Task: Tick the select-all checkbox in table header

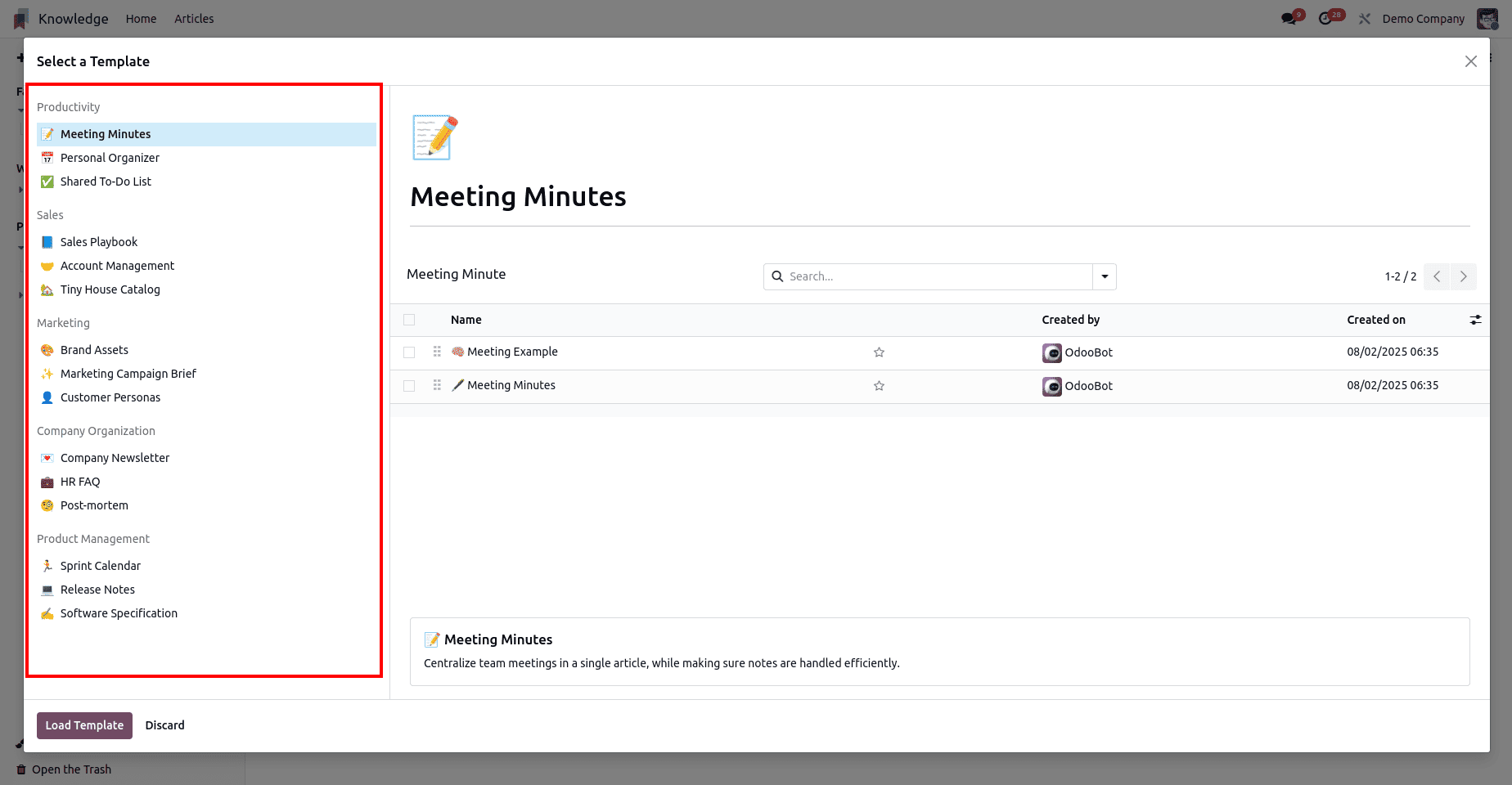Action: (x=409, y=320)
